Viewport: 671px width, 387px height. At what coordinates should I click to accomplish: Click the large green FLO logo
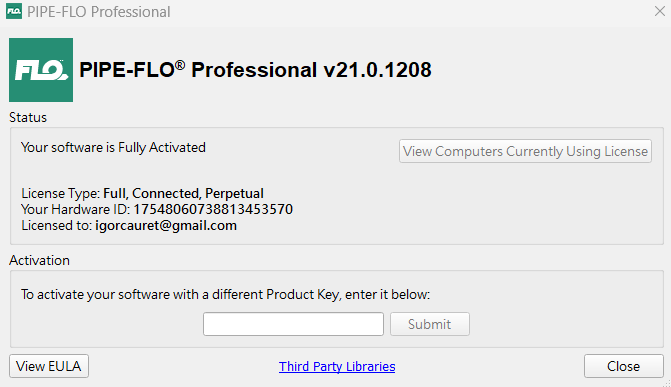coord(41,70)
